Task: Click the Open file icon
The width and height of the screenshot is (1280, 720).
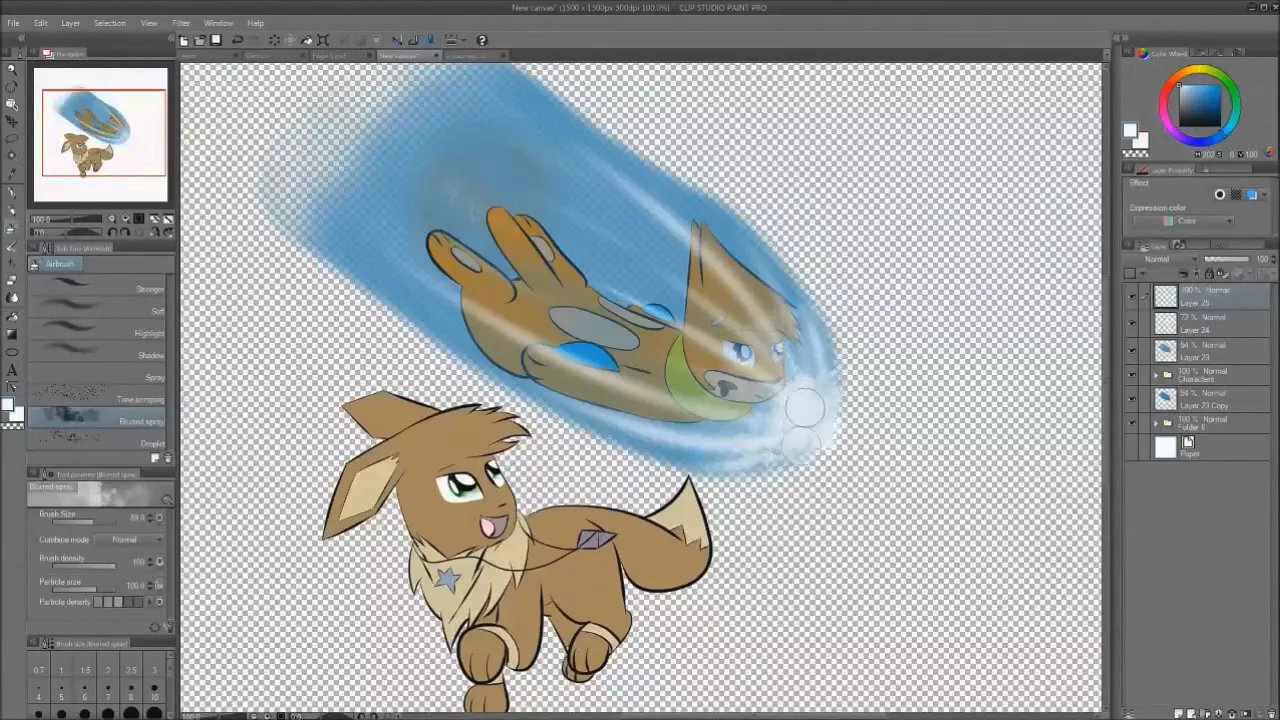Action: pyautogui.click(x=199, y=40)
